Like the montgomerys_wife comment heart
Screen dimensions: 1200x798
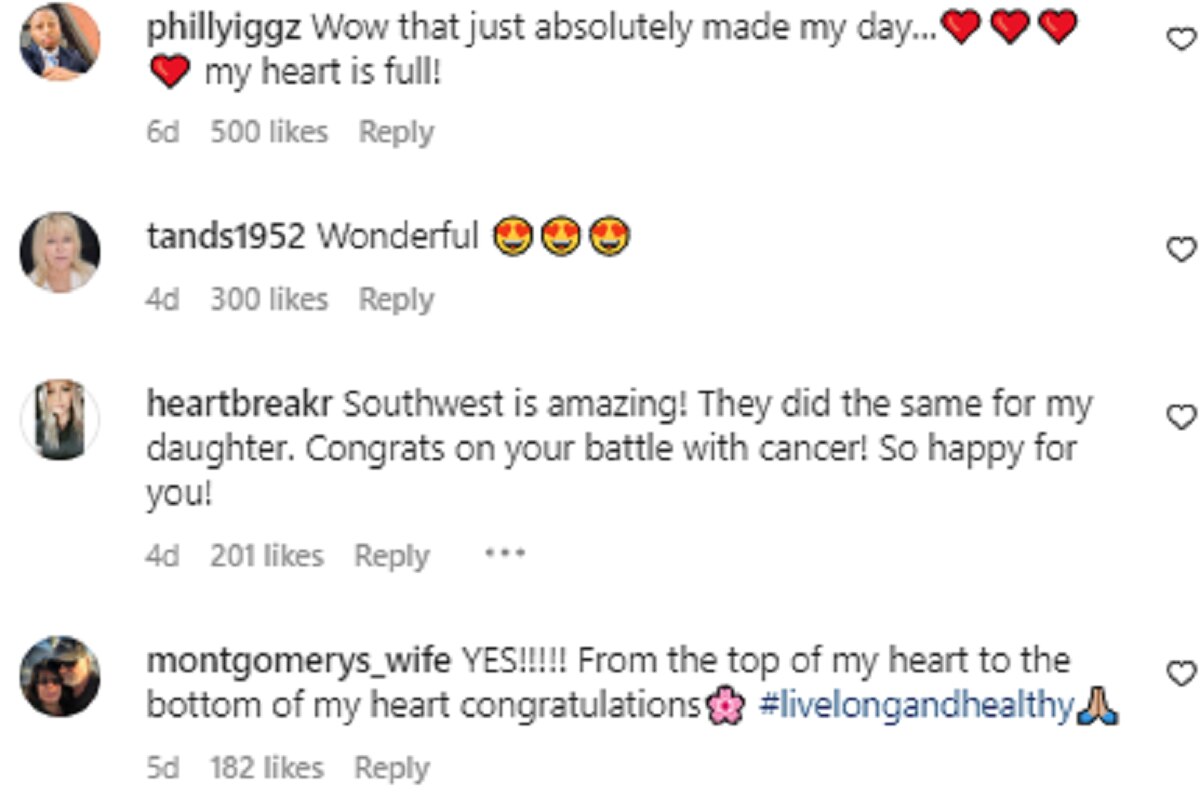coord(1182,672)
